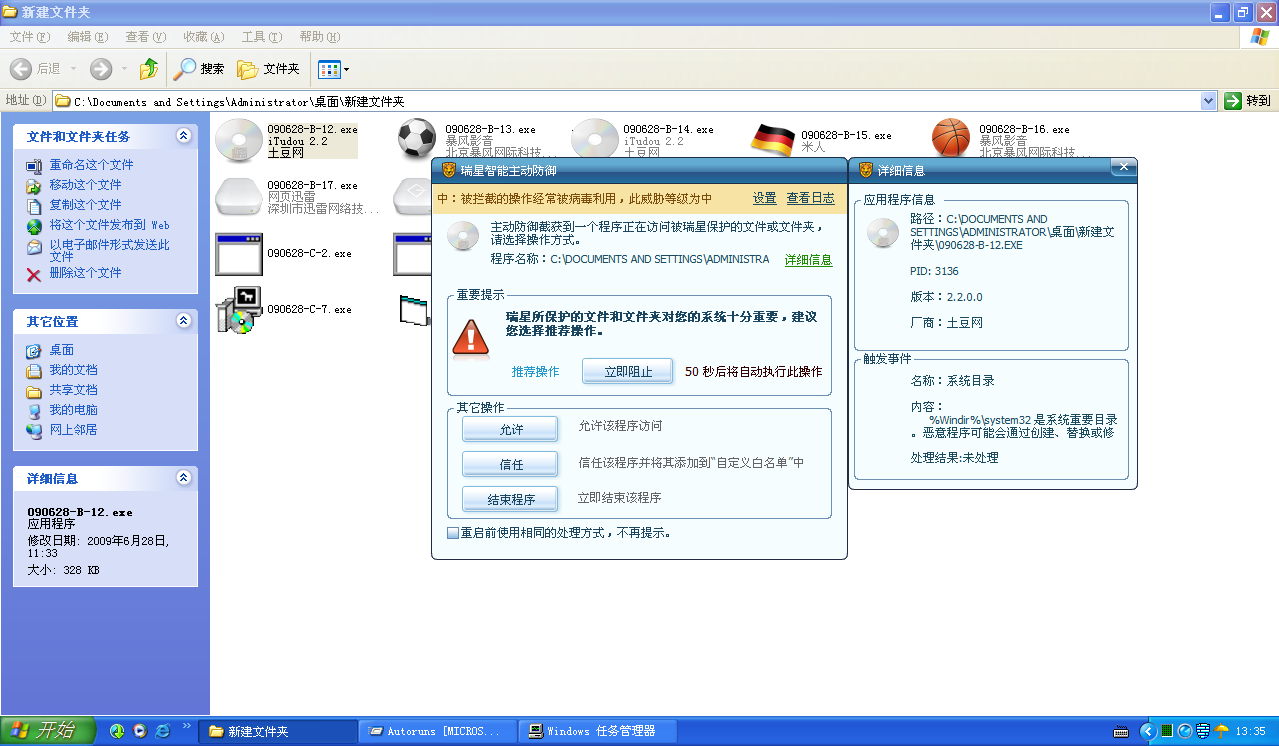Launch Internet Explorer from Quick Launch
This screenshot has width=1279, height=746.
coord(163,732)
